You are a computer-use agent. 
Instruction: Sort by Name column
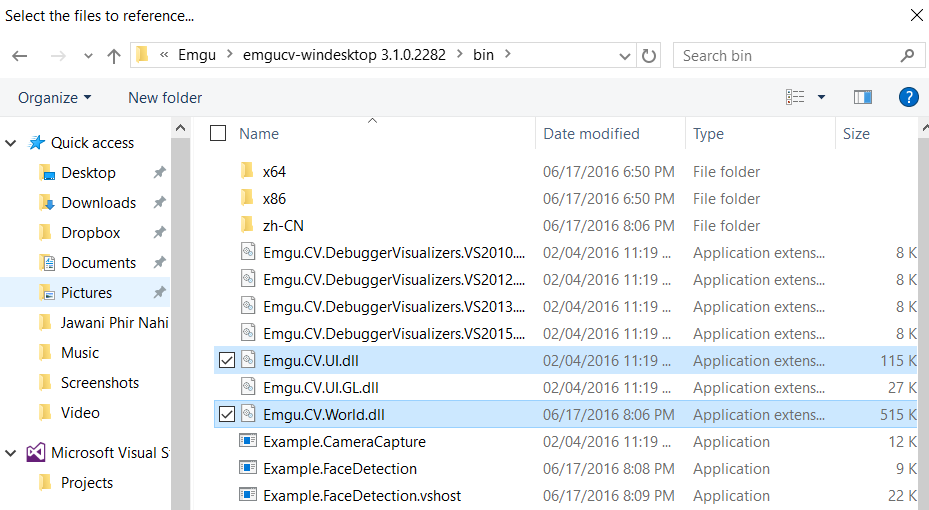tap(259, 134)
